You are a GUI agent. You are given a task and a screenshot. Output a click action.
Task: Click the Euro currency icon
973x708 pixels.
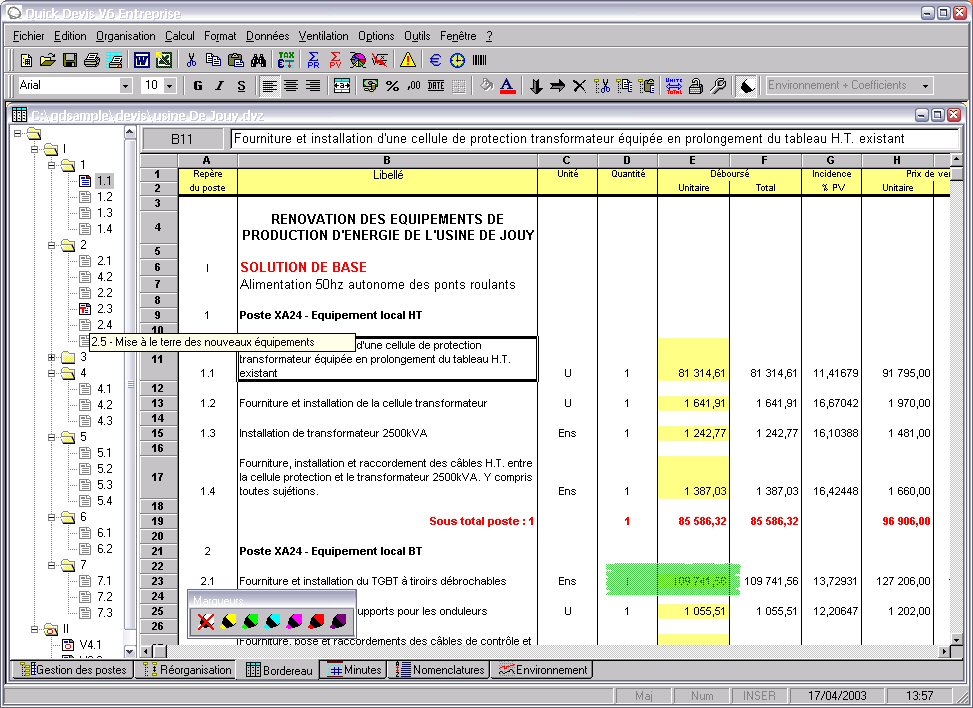pos(436,60)
